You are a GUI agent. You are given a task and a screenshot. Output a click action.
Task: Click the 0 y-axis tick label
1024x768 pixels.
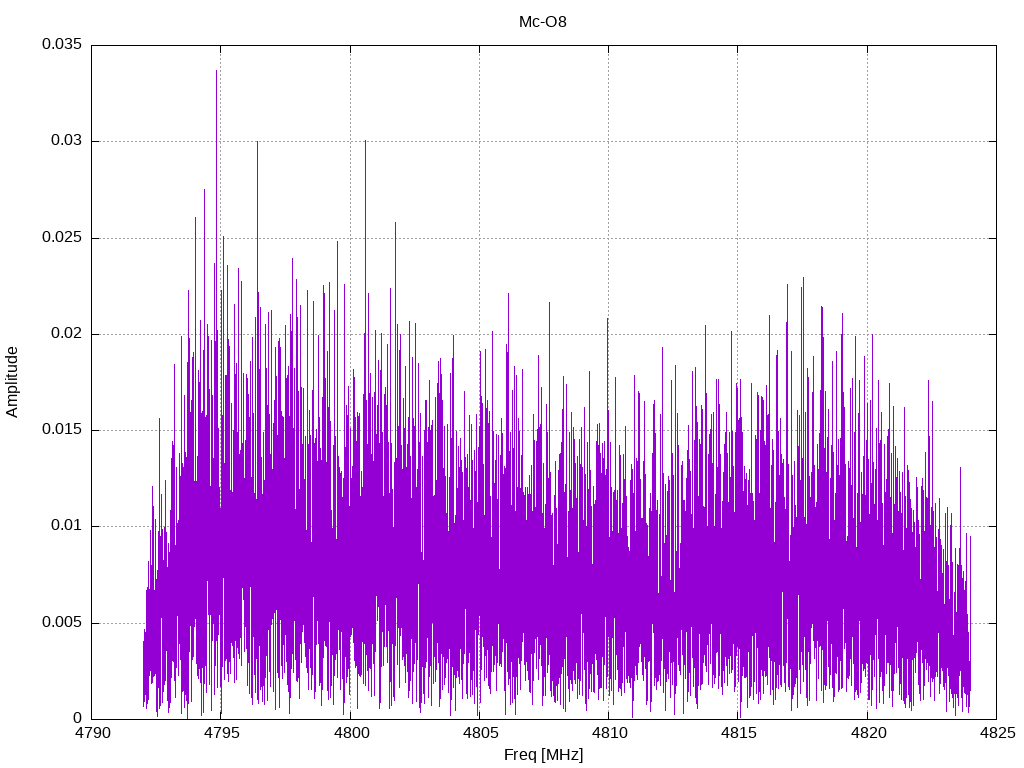pos(78,718)
